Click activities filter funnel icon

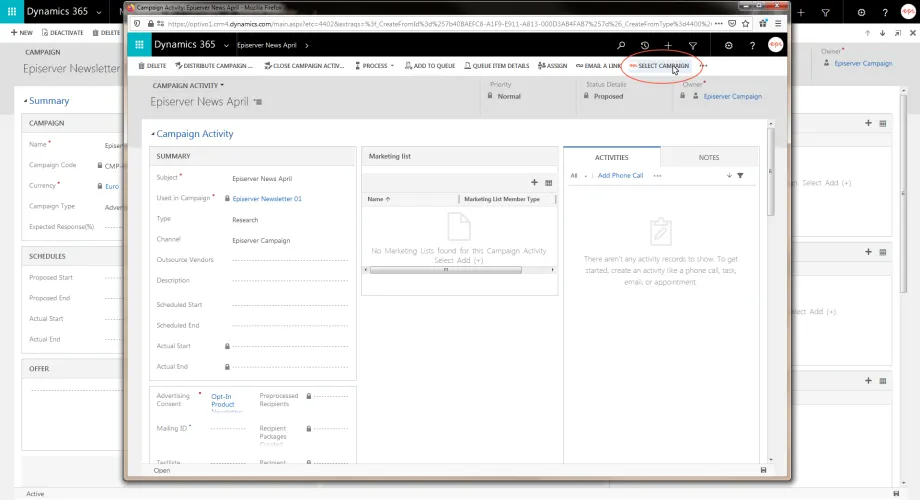(740, 175)
